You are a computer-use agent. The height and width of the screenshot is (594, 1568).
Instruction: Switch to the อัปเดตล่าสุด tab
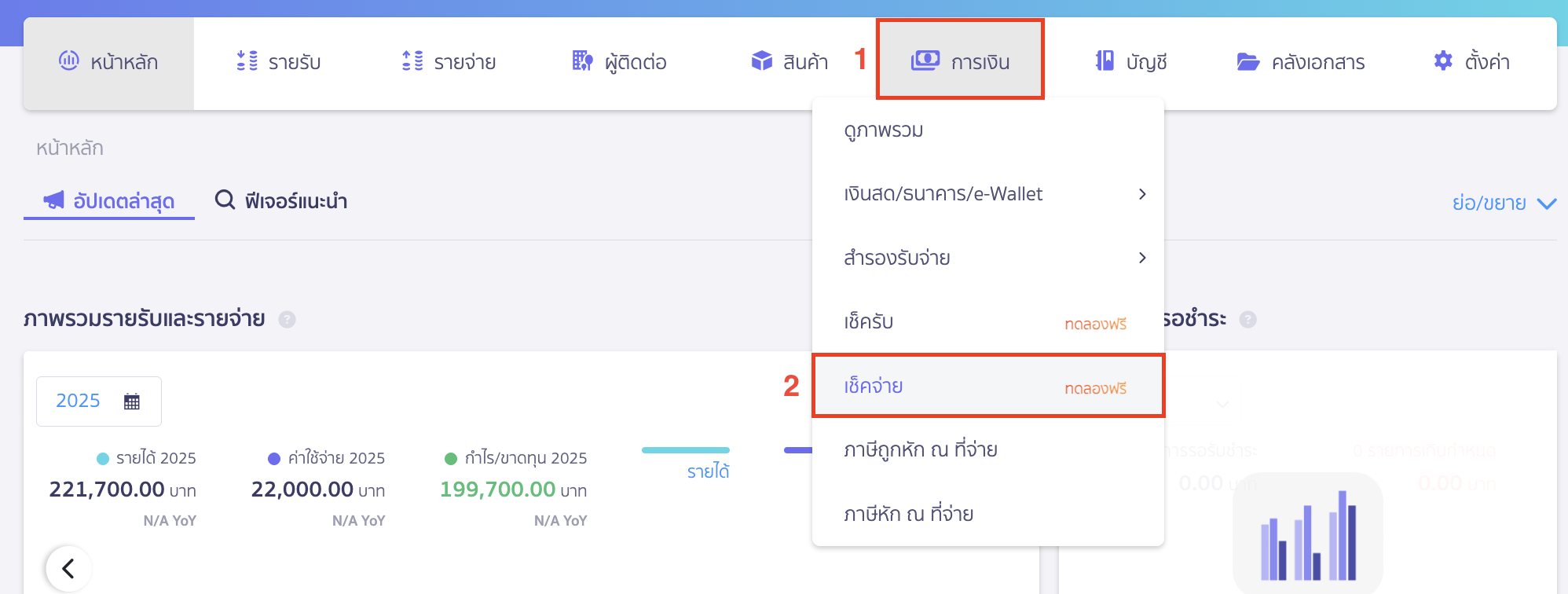point(108,201)
